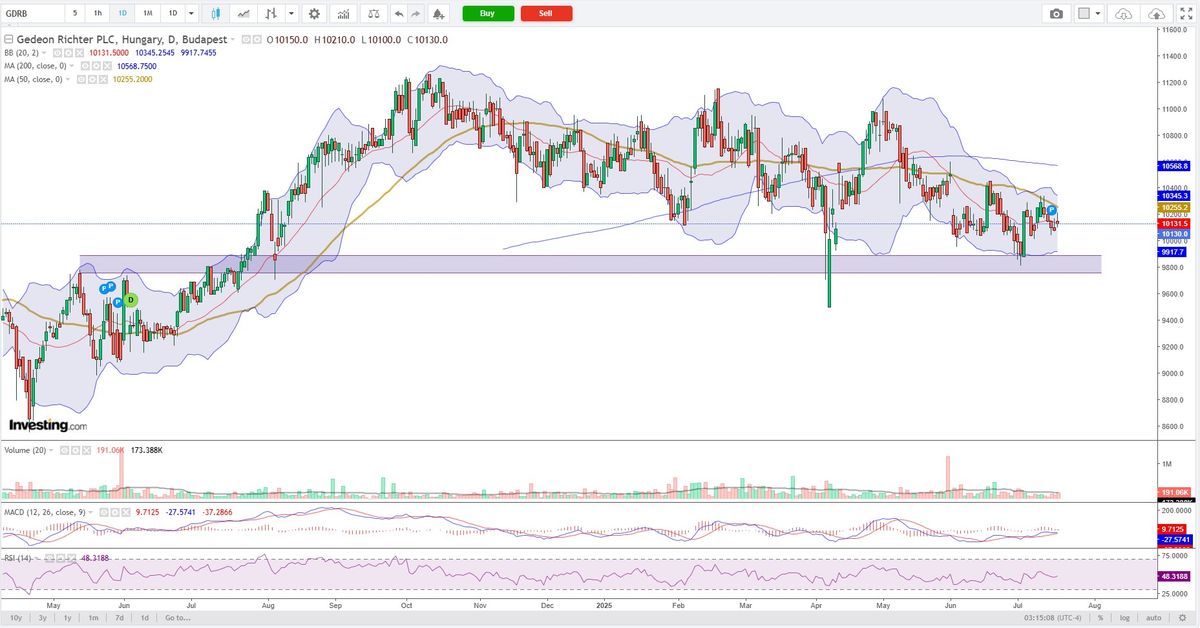Toggle the auto scale button
Image resolution: width=1200 pixels, height=628 pixels.
point(1153,618)
